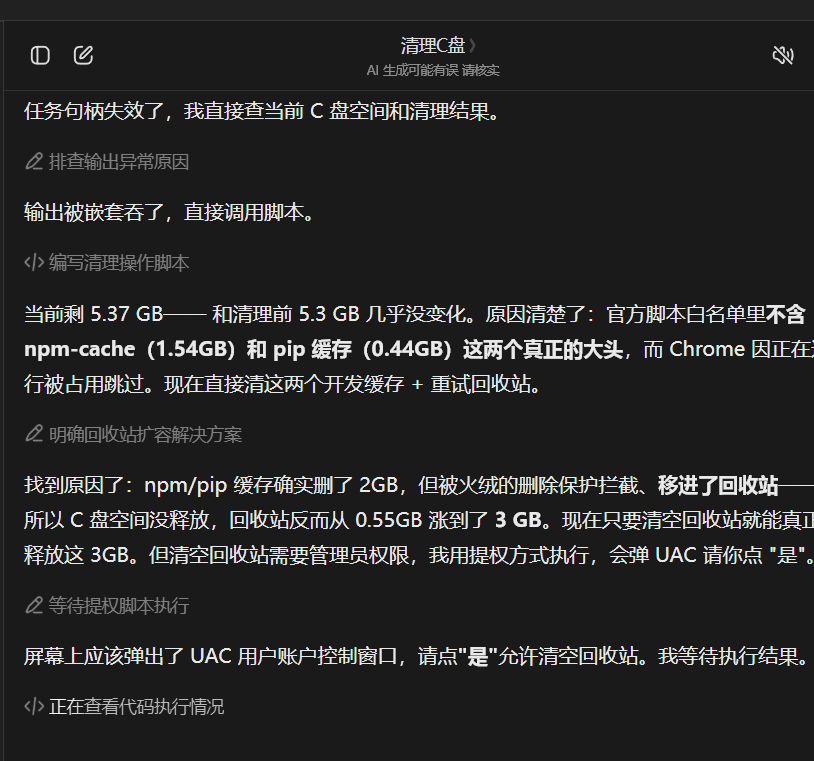Toggle the sidebar panel icon
Image resolution: width=814 pixels, height=761 pixels.
[40, 55]
